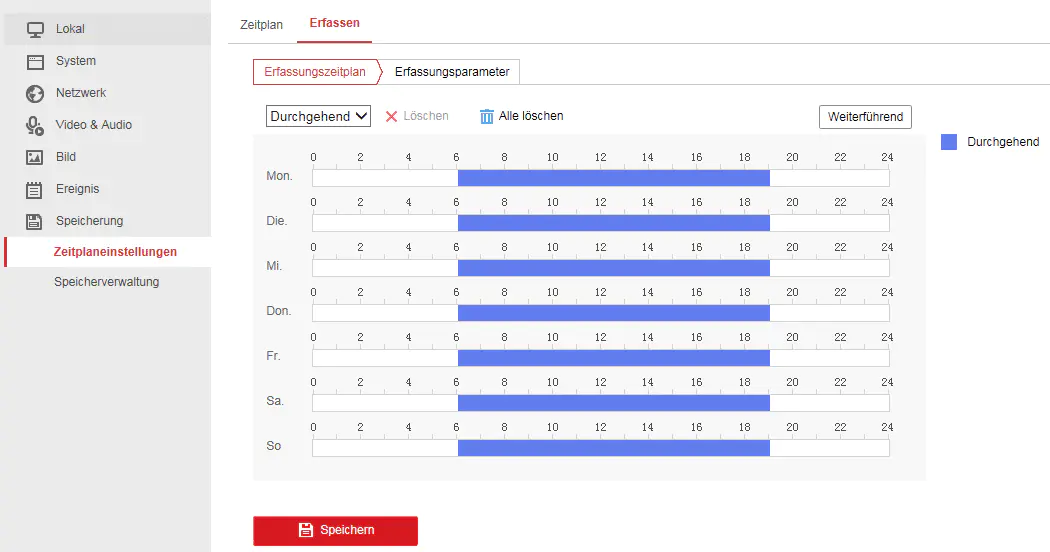Click the Netzwerk globe icon
The image size is (1050, 552).
click(x=35, y=93)
